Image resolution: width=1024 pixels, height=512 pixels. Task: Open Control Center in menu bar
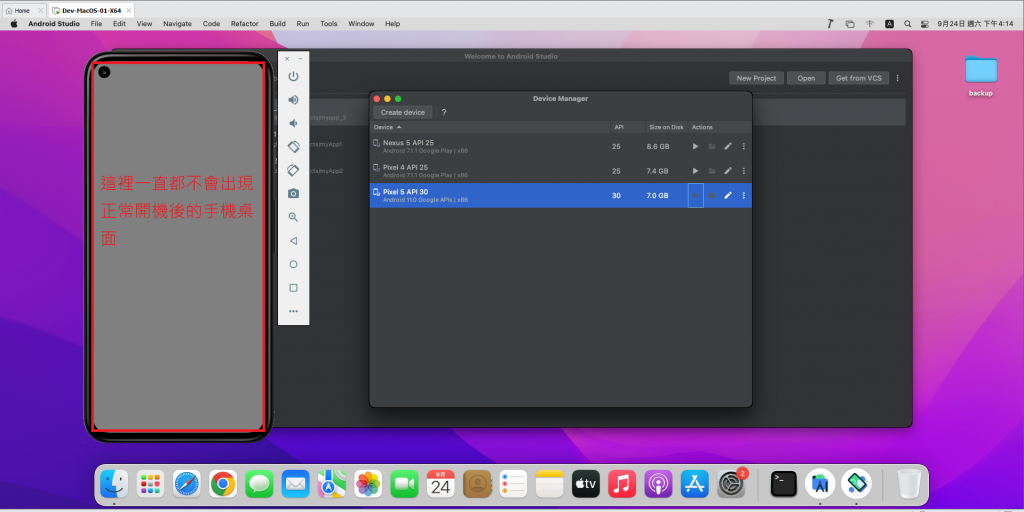click(925, 24)
